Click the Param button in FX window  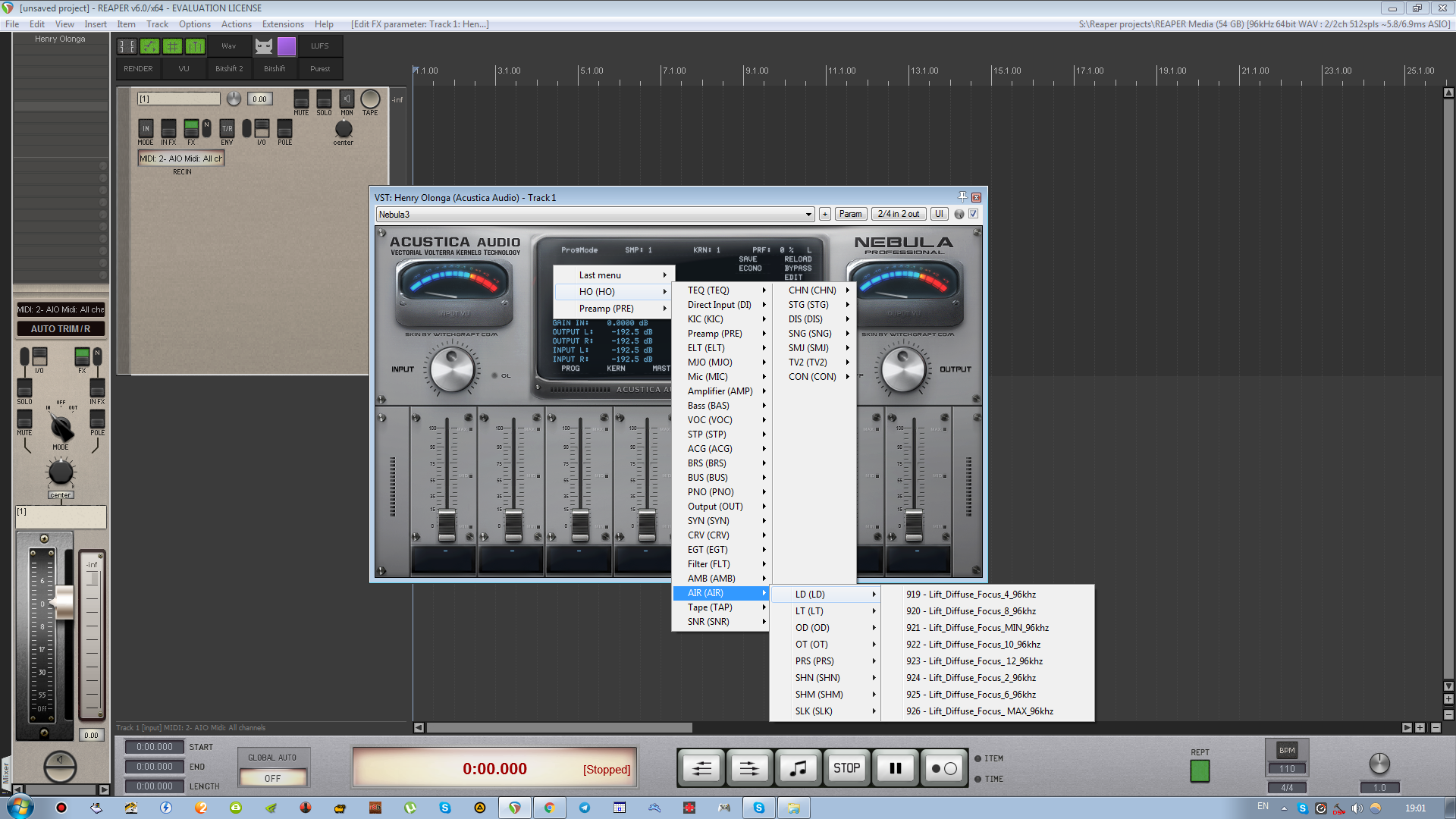click(850, 214)
